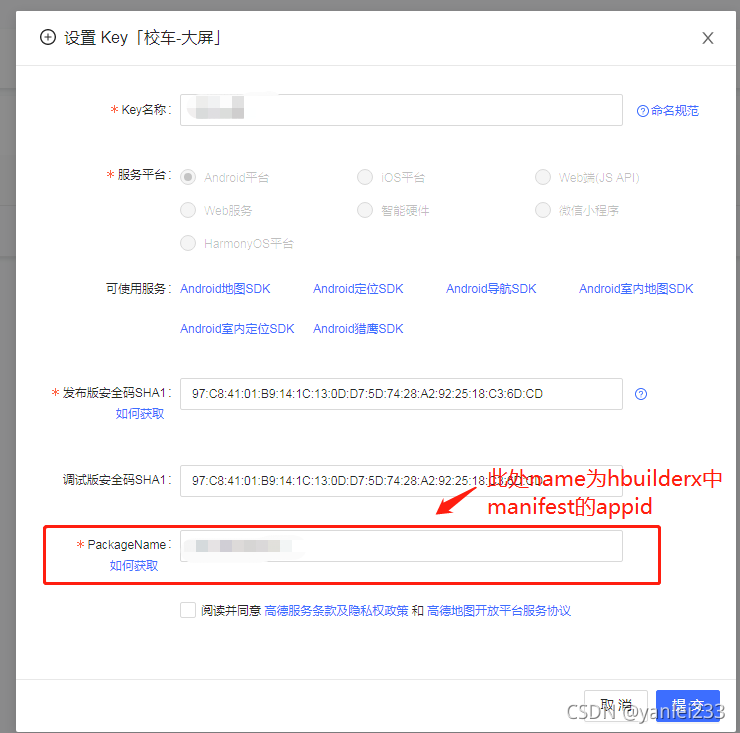The height and width of the screenshot is (733, 740).
Task: Click the dialog title 设置 Key 校车-大屏
Action: tap(143, 38)
